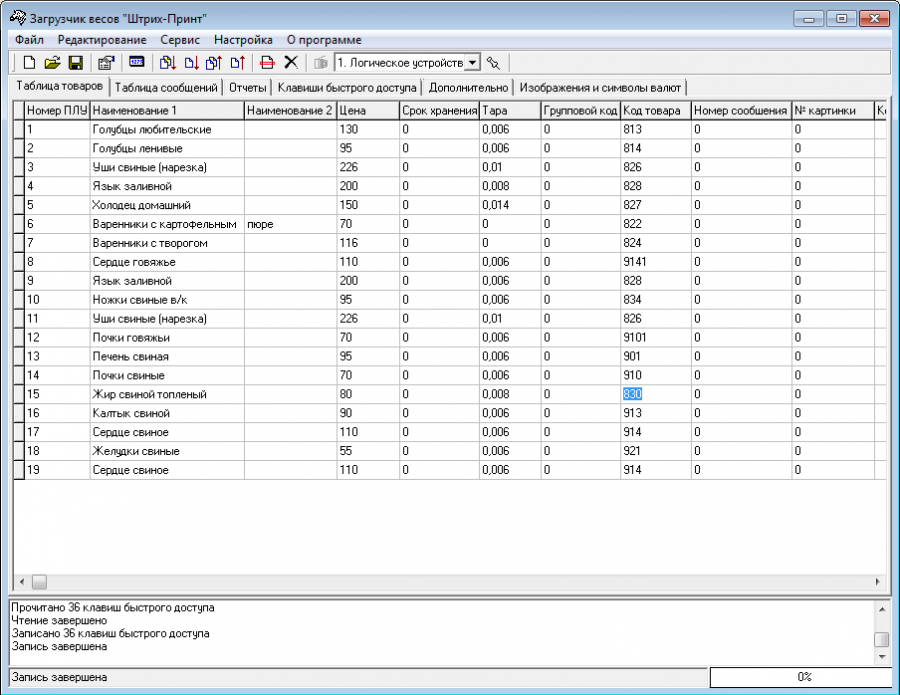Click the connection plug icon beside device dropdown
The image size is (900, 695).
pos(493,63)
